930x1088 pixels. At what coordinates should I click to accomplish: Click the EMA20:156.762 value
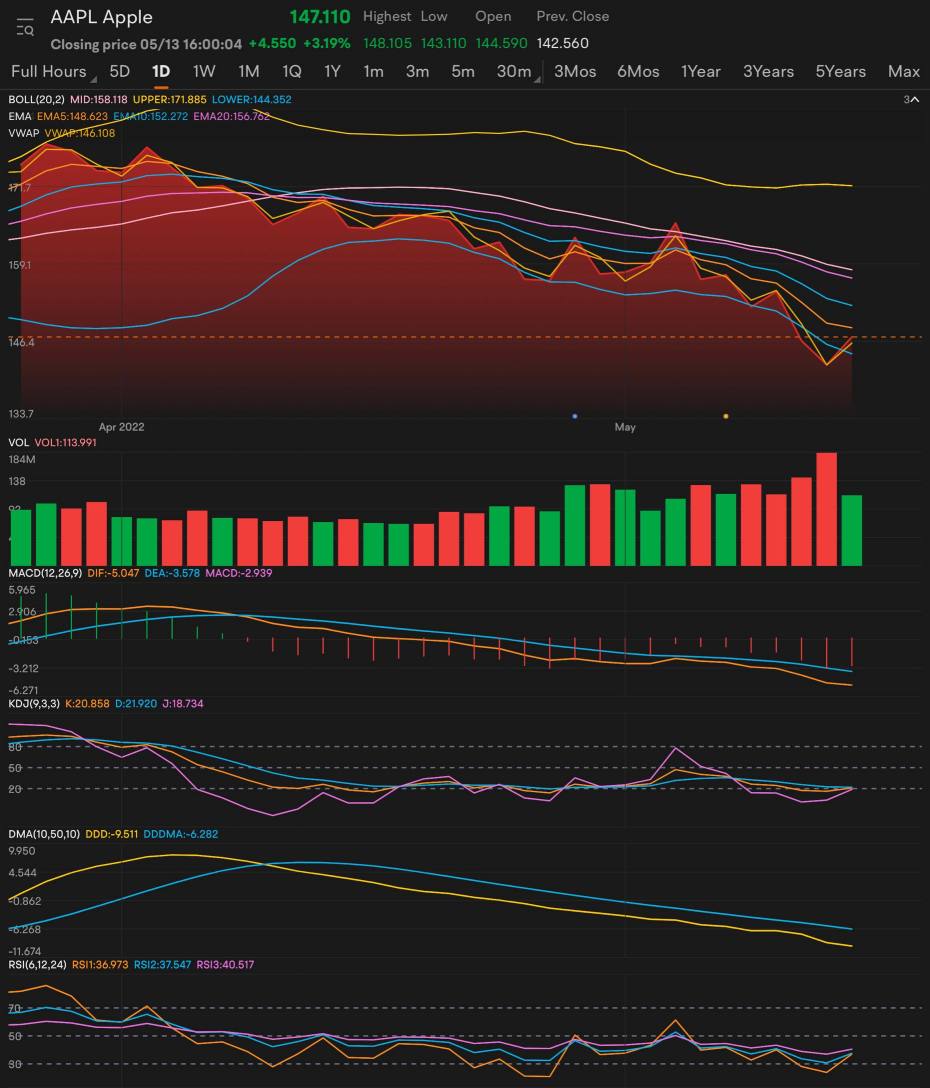coord(231,116)
